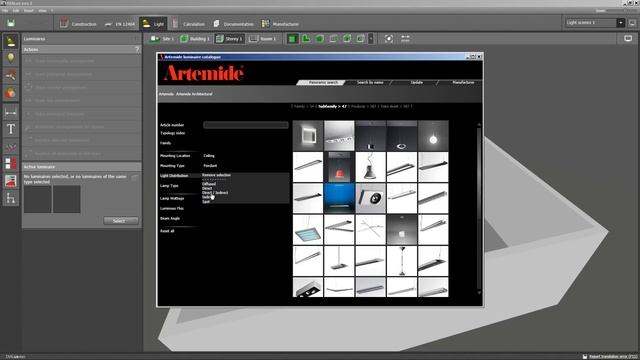
Task: Select the Text tool T icon
Action: (11, 129)
